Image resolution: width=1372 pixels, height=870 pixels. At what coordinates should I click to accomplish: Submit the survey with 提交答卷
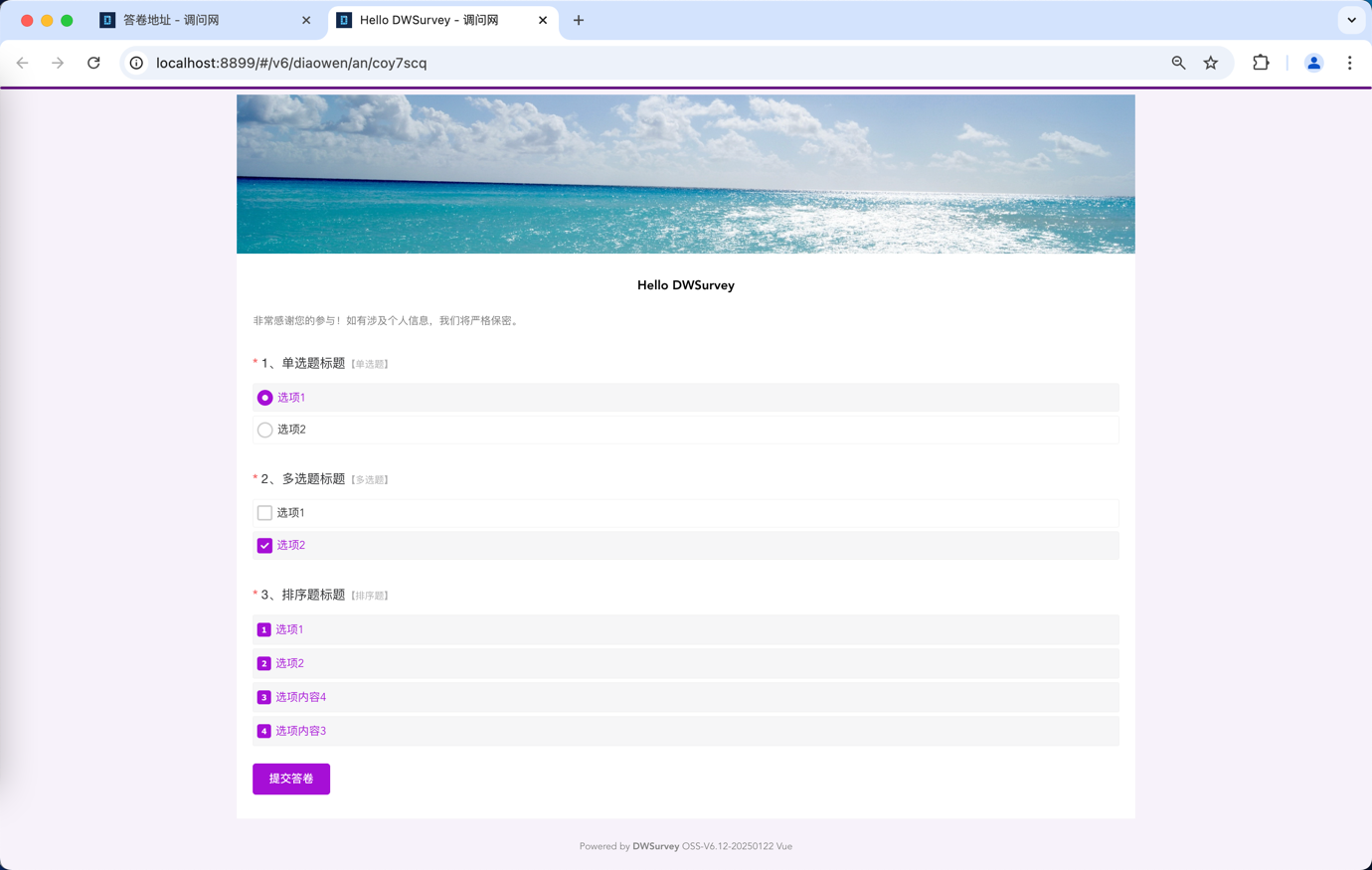click(x=291, y=779)
